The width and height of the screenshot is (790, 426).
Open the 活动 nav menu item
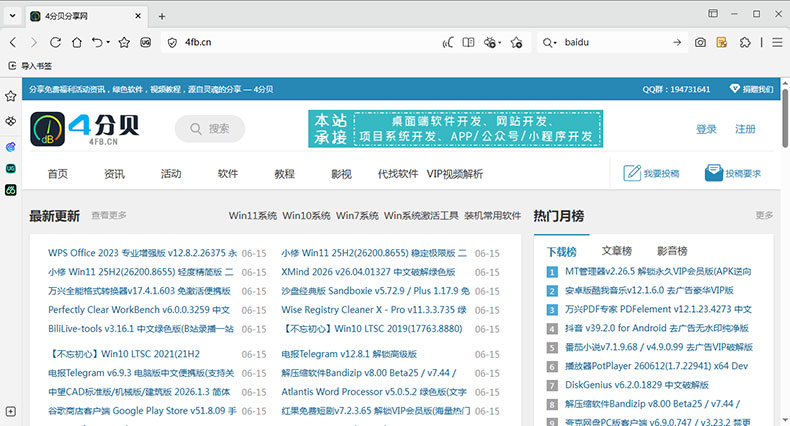point(171,174)
